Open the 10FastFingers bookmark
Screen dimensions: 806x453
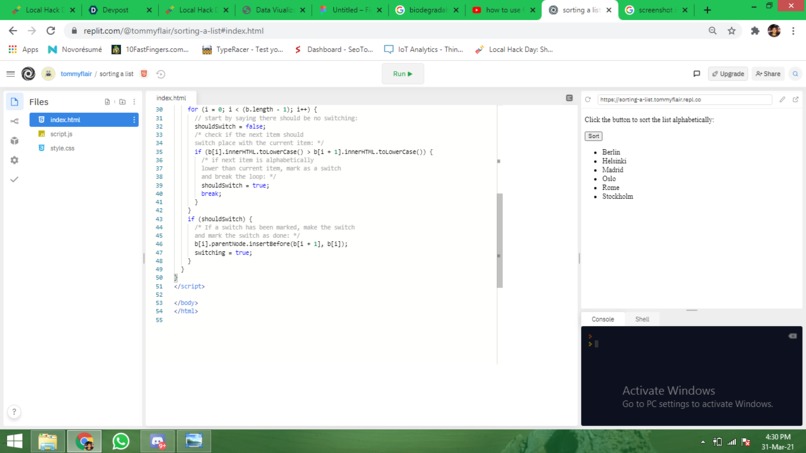[x=151, y=49]
